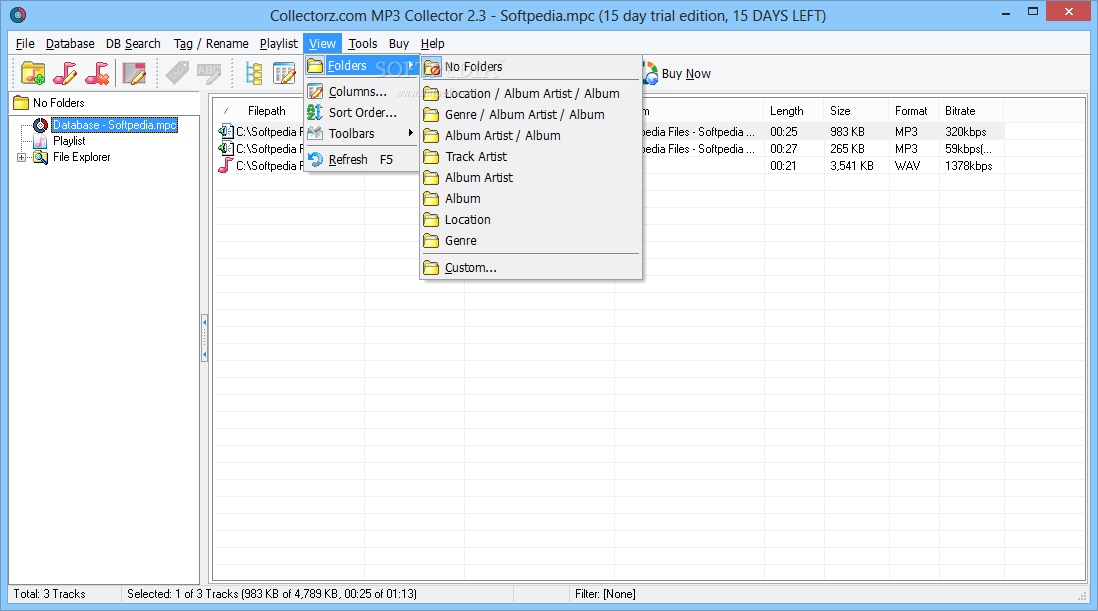The width and height of the screenshot is (1098, 611).
Task: Sort by the Size column header
Action: click(x=856, y=111)
